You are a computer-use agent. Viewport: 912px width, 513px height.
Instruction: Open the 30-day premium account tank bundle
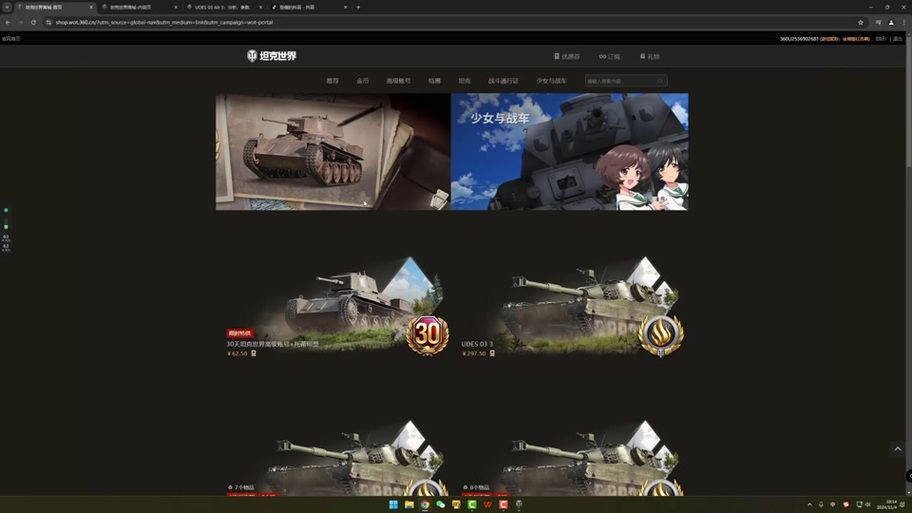click(x=334, y=307)
